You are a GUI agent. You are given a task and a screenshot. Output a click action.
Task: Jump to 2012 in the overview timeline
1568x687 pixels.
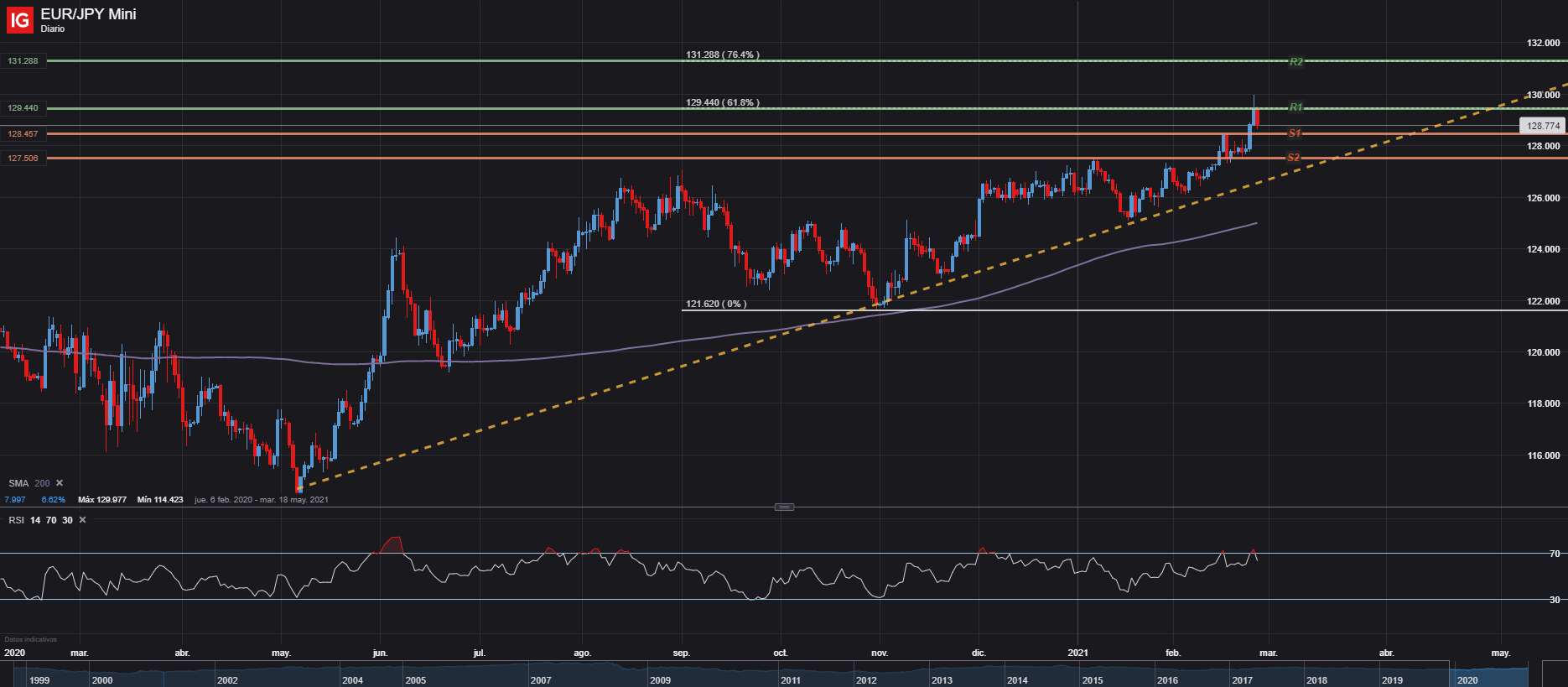point(866,680)
